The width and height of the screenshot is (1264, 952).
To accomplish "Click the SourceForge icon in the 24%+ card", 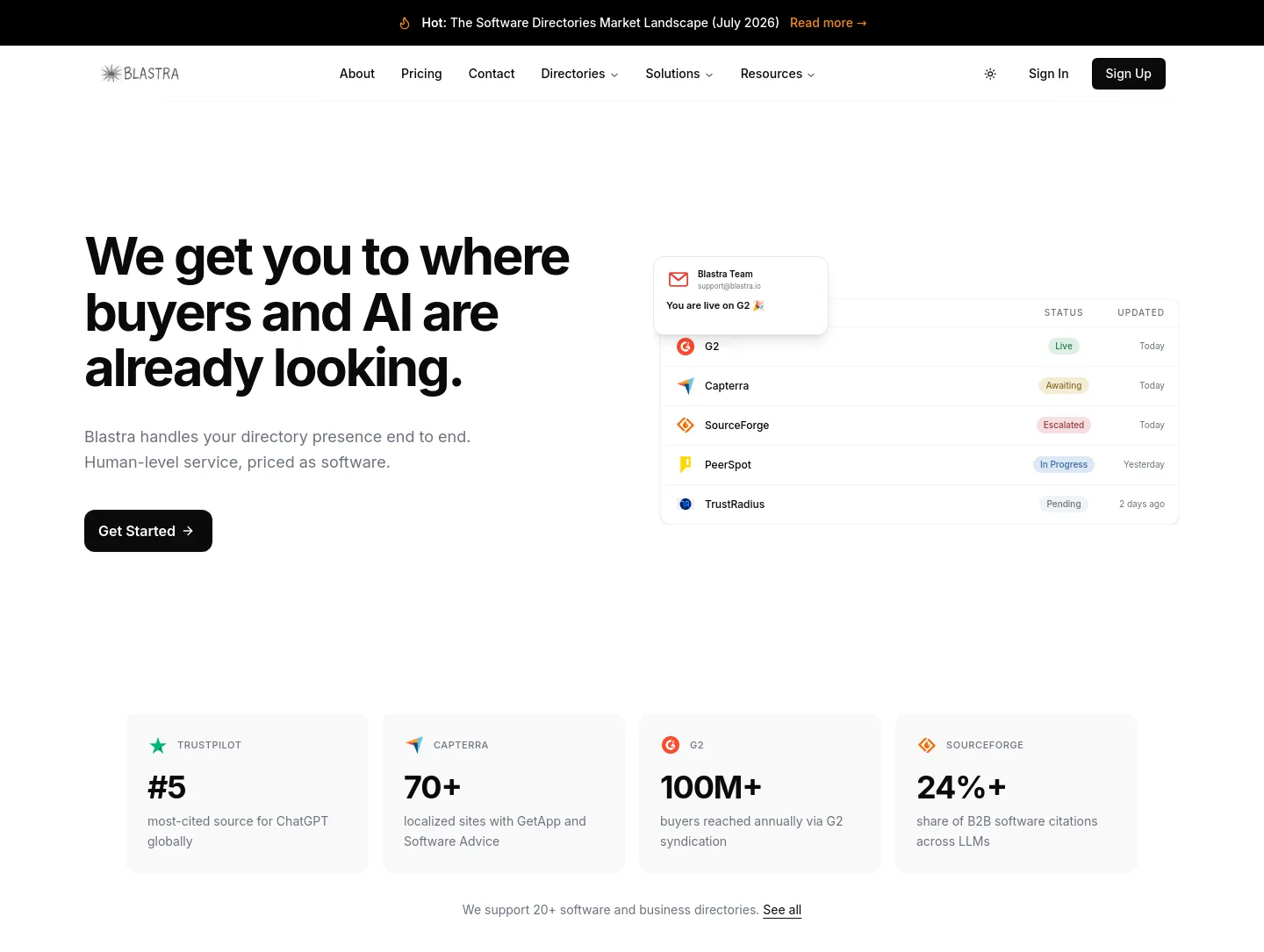I will (927, 745).
